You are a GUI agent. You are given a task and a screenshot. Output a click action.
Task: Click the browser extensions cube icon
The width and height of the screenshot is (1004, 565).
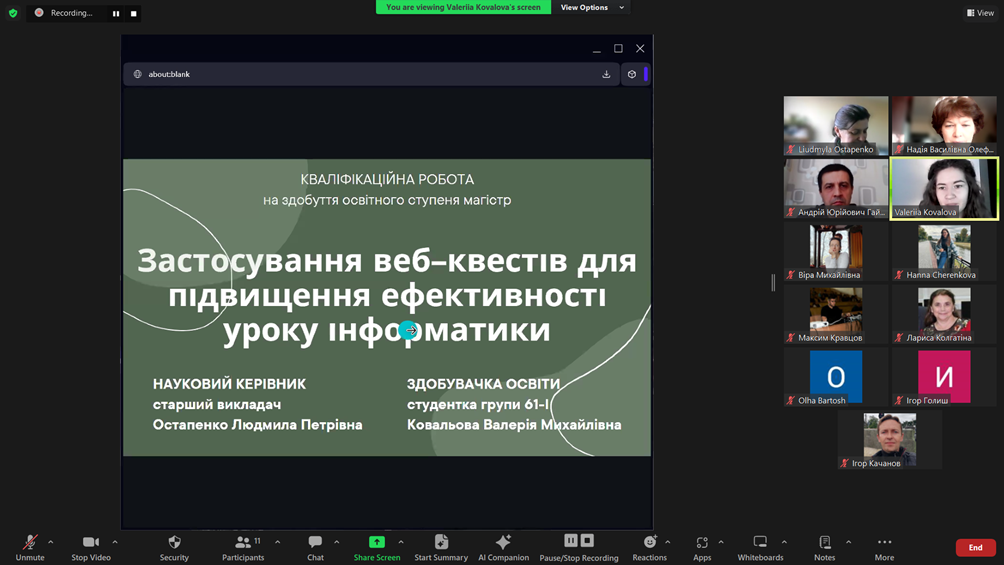pyautogui.click(x=632, y=74)
